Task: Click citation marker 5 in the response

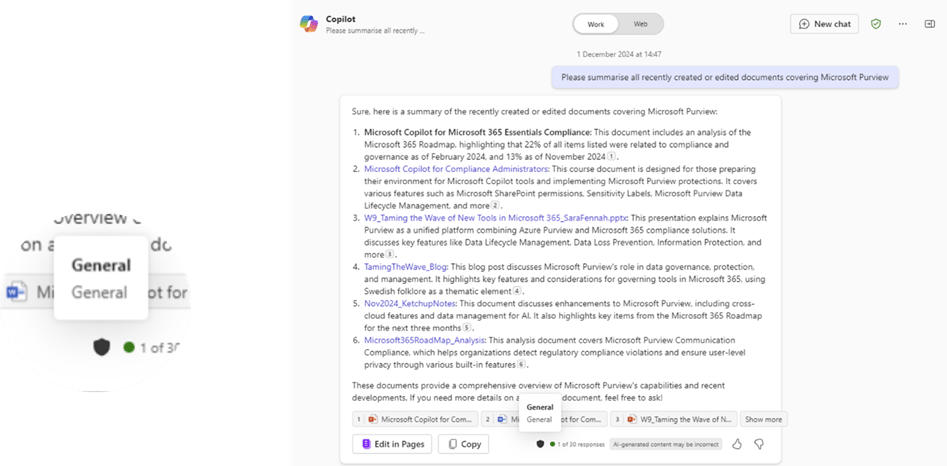Action: [467, 328]
